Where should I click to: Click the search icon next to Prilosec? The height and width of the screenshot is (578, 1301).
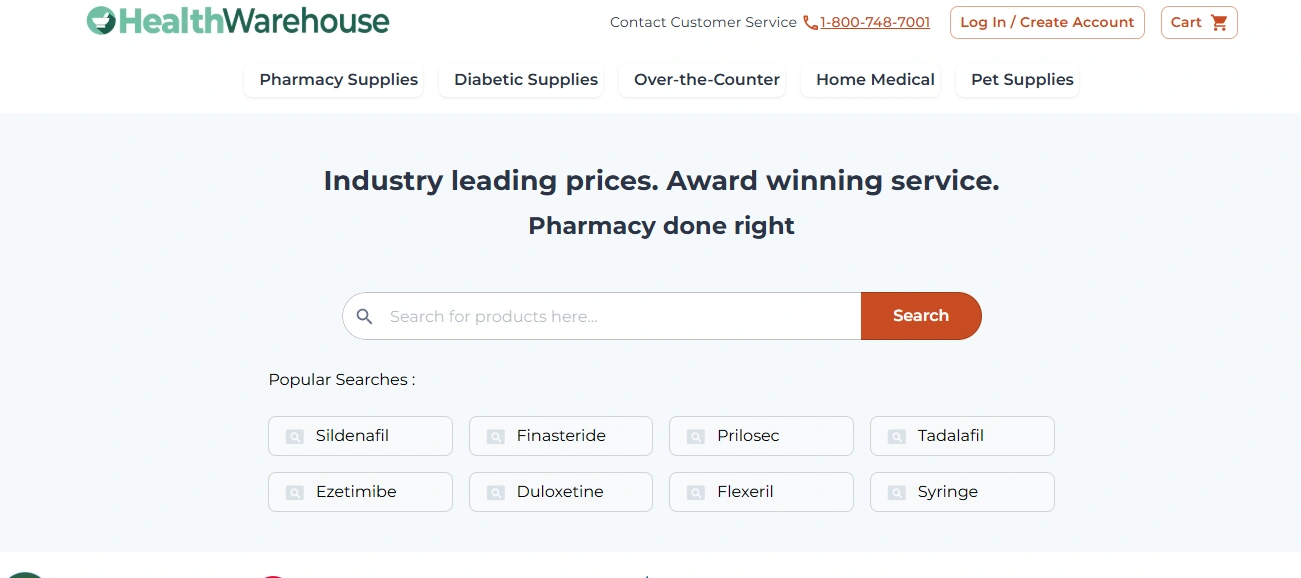696,437
